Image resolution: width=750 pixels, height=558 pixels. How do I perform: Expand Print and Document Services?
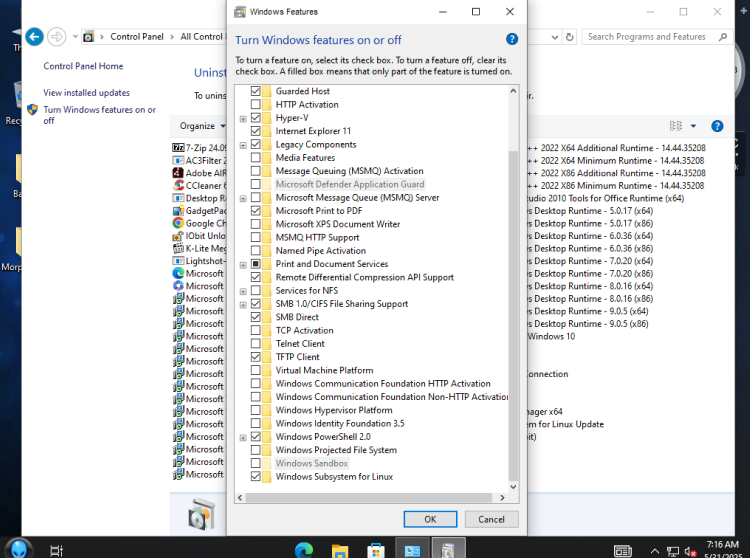[243, 264]
